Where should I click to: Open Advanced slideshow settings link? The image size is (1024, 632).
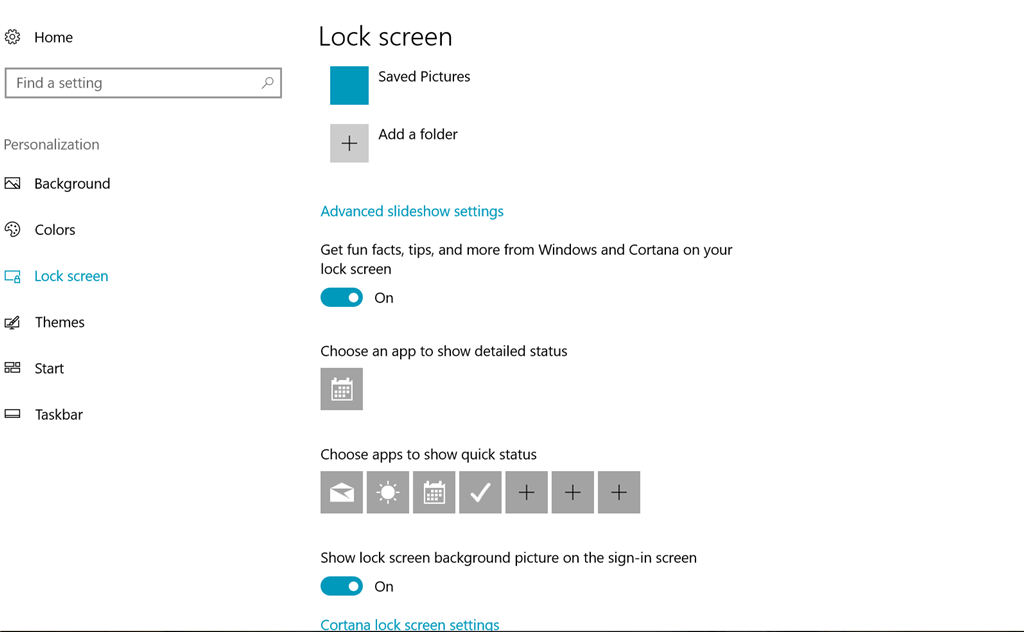coord(412,212)
